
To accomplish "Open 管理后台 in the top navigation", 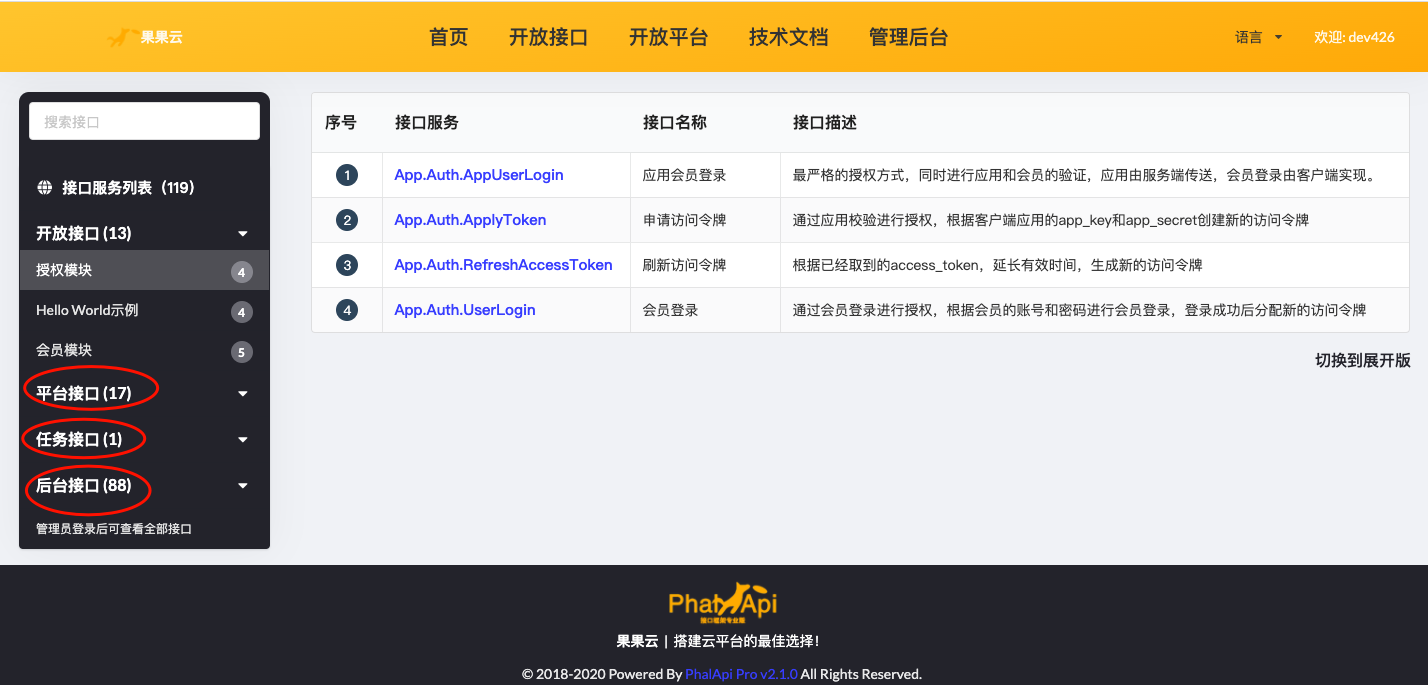I will pyautogui.click(x=908, y=37).
